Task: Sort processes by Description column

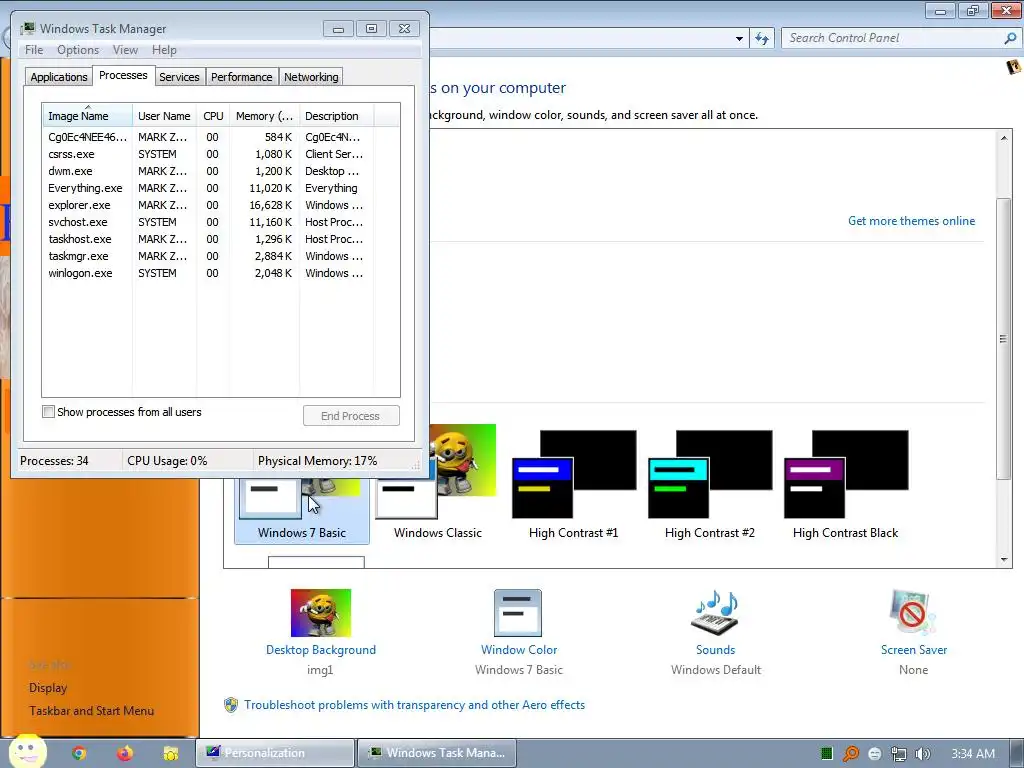Action: tap(336, 116)
